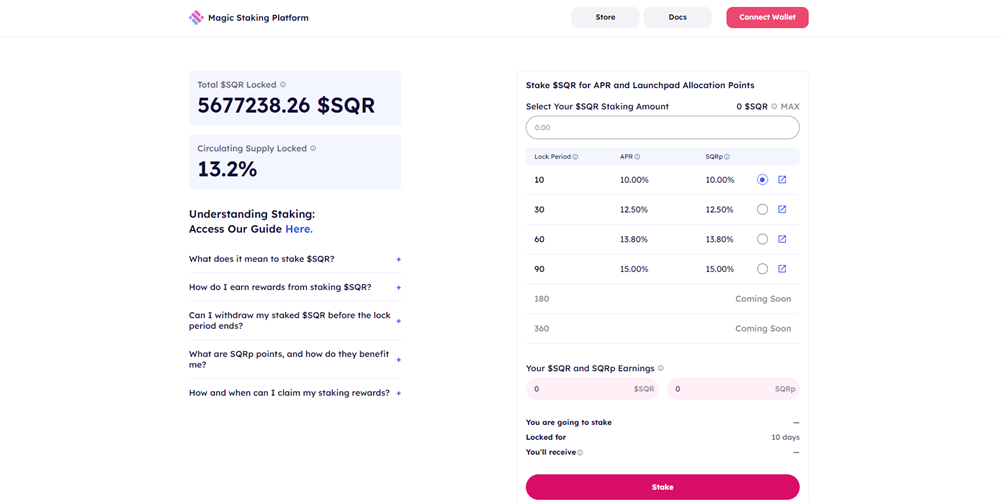Viewport: 1004px width, 503px height.
Task: Click the Magic Staking Platform logo icon
Action: coord(196,18)
